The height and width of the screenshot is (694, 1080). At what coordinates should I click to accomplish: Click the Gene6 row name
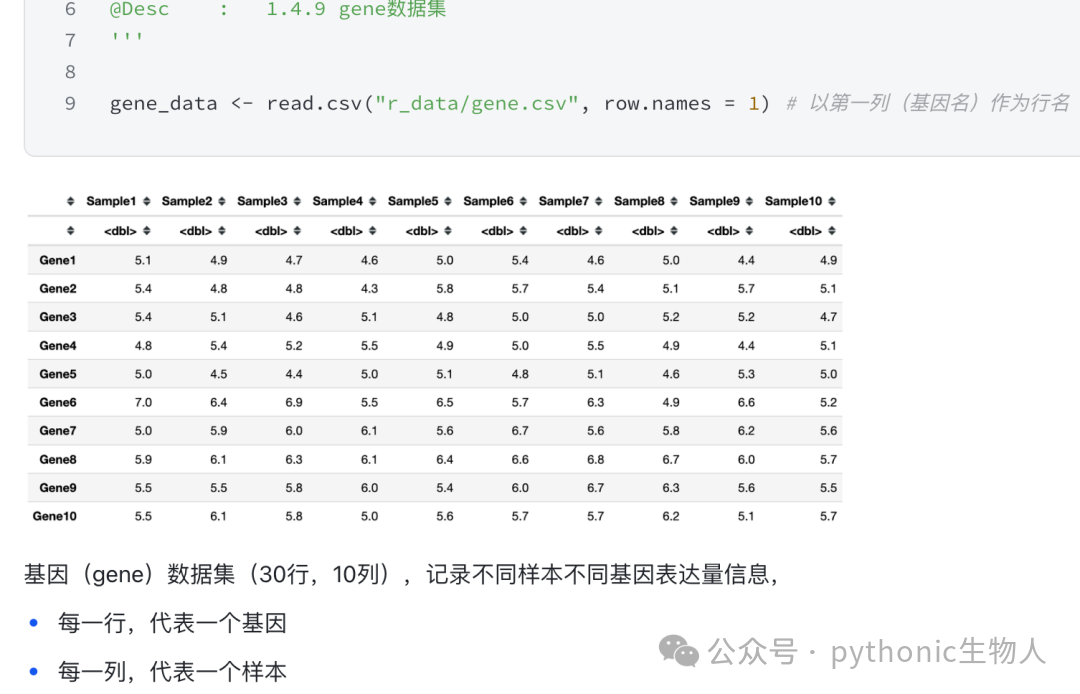pyautogui.click(x=57, y=402)
